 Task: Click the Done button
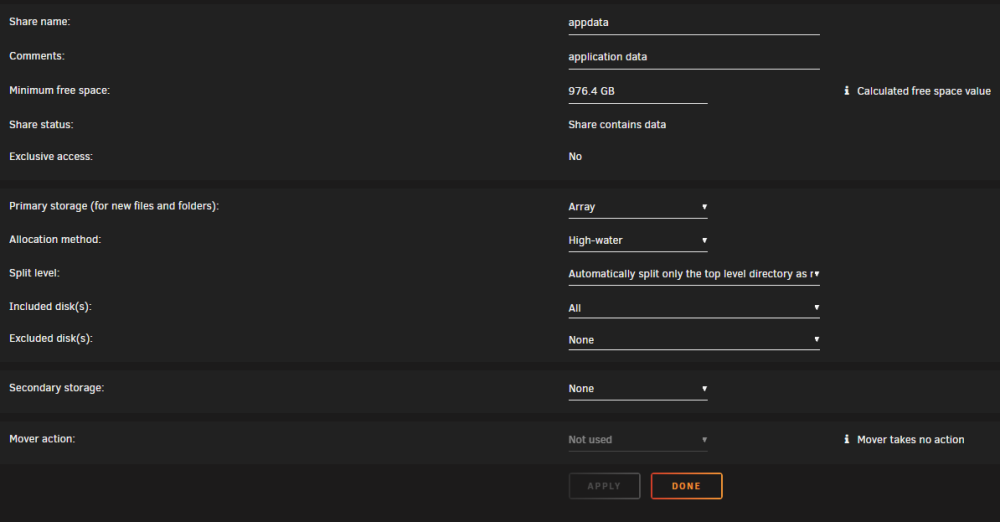point(686,486)
